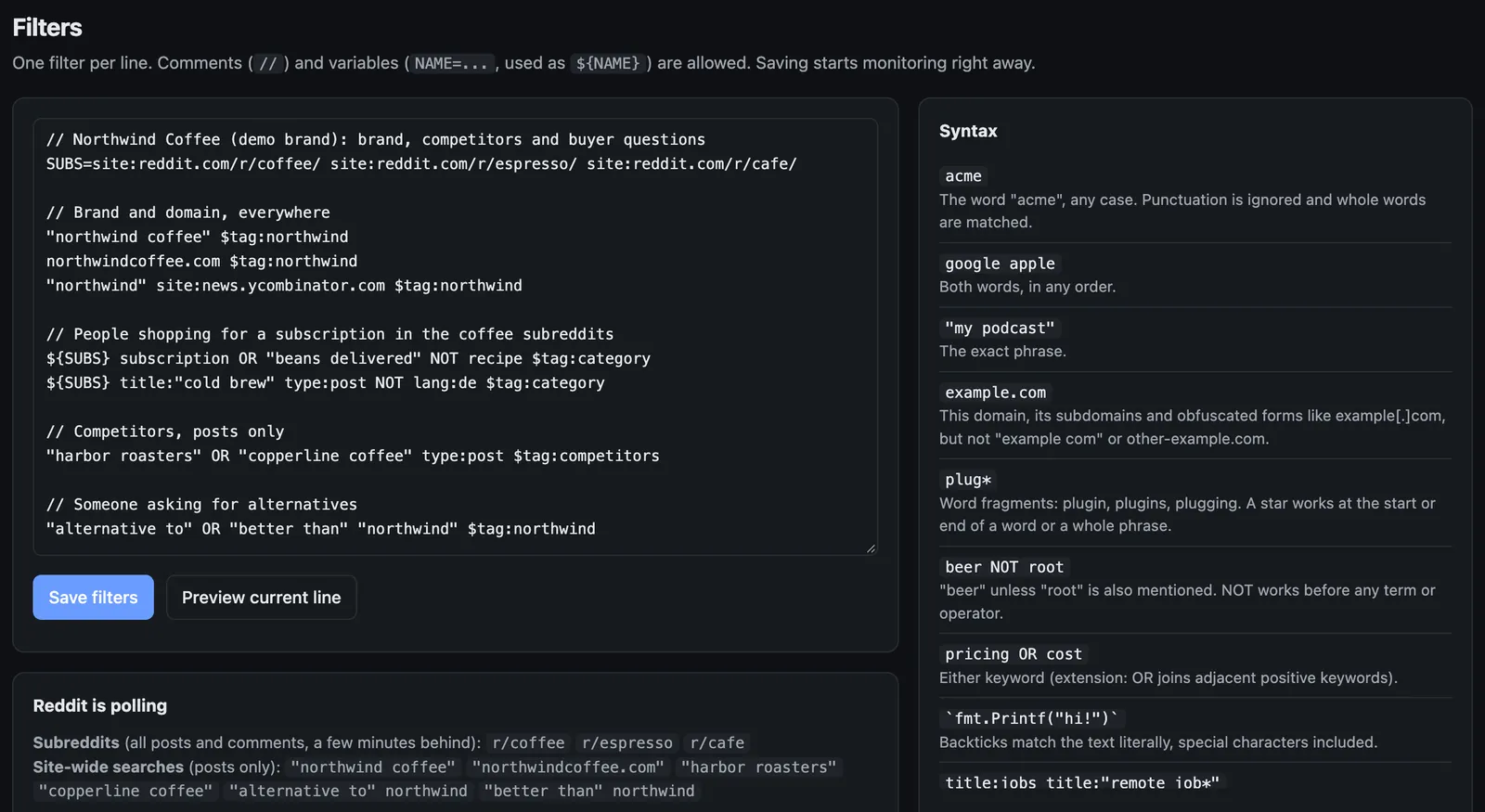The height and width of the screenshot is (812, 1485).
Task: Click the "beans delivered" NOT recipe line
Action: (348, 358)
